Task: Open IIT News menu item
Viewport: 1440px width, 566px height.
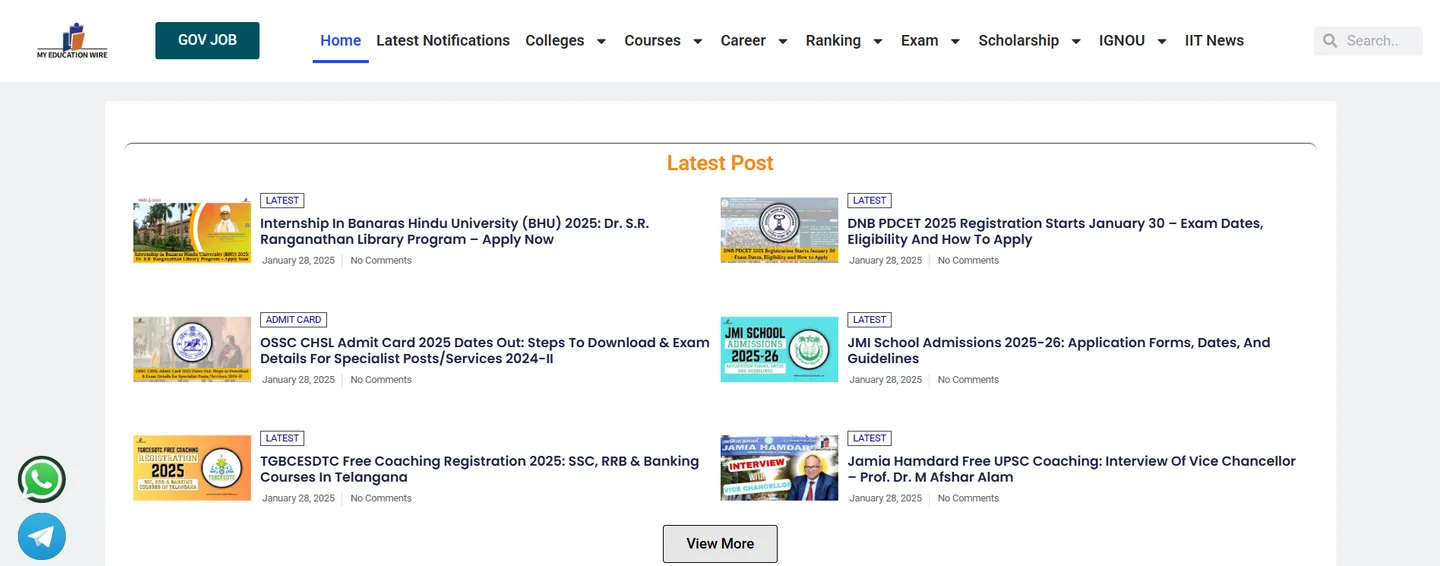Action: point(1214,41)
